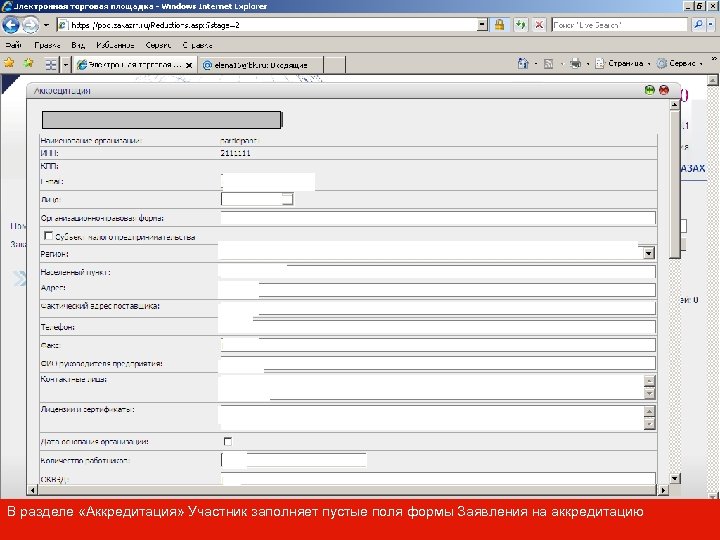
Task: Click dialog vertical scroll down arrow
Action: click(x=675, y=478)
